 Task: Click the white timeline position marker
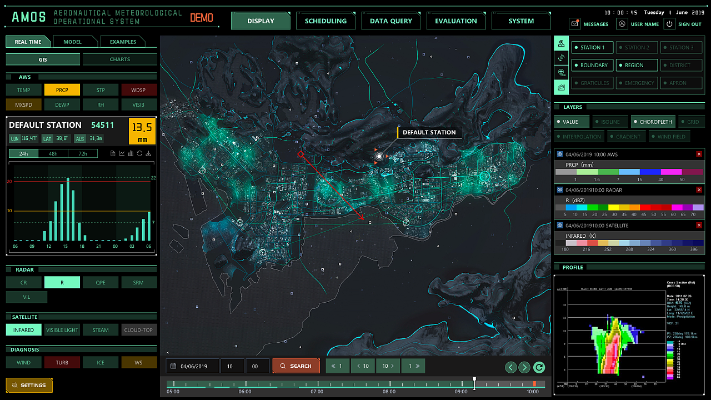coord(474,382)
